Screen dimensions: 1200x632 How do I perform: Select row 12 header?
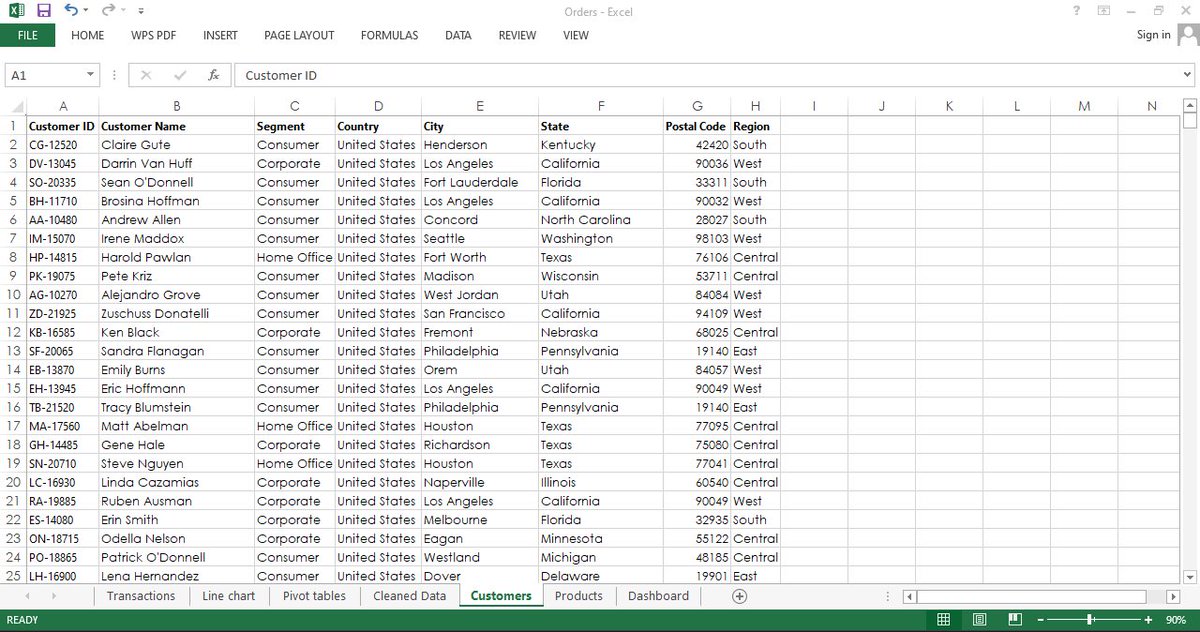click(x=13, y=332)
